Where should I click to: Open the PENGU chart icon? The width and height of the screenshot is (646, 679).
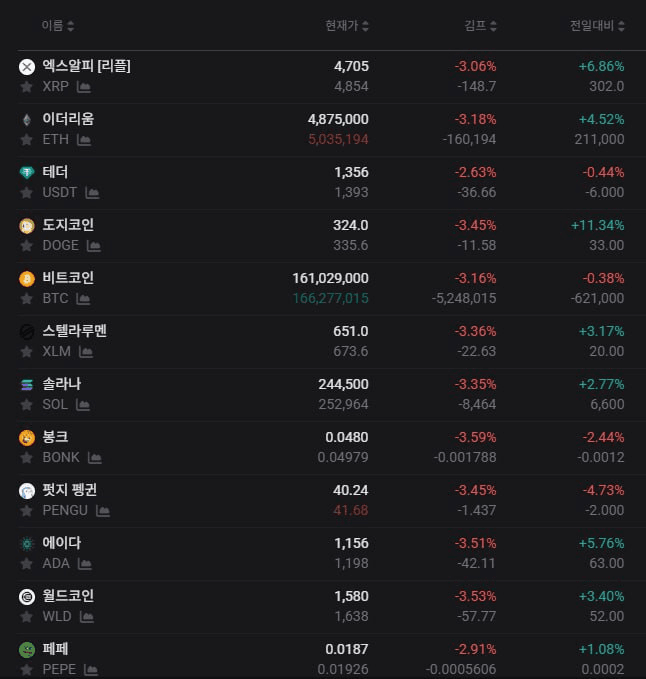coord(103,511)
